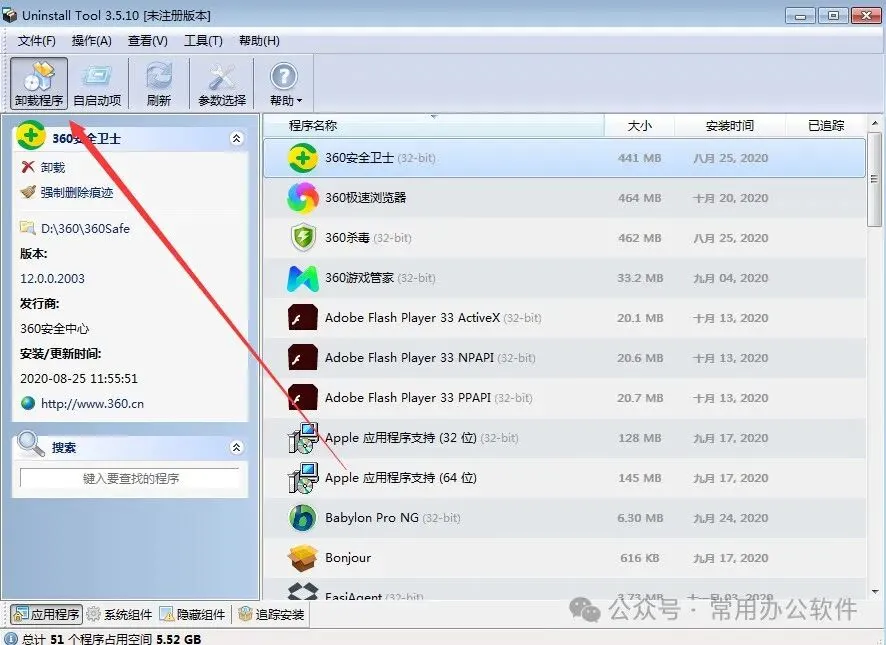
Task: Select the 卸载程序 uninstaller toolbar icon
Action: click(x=39, y=83)
